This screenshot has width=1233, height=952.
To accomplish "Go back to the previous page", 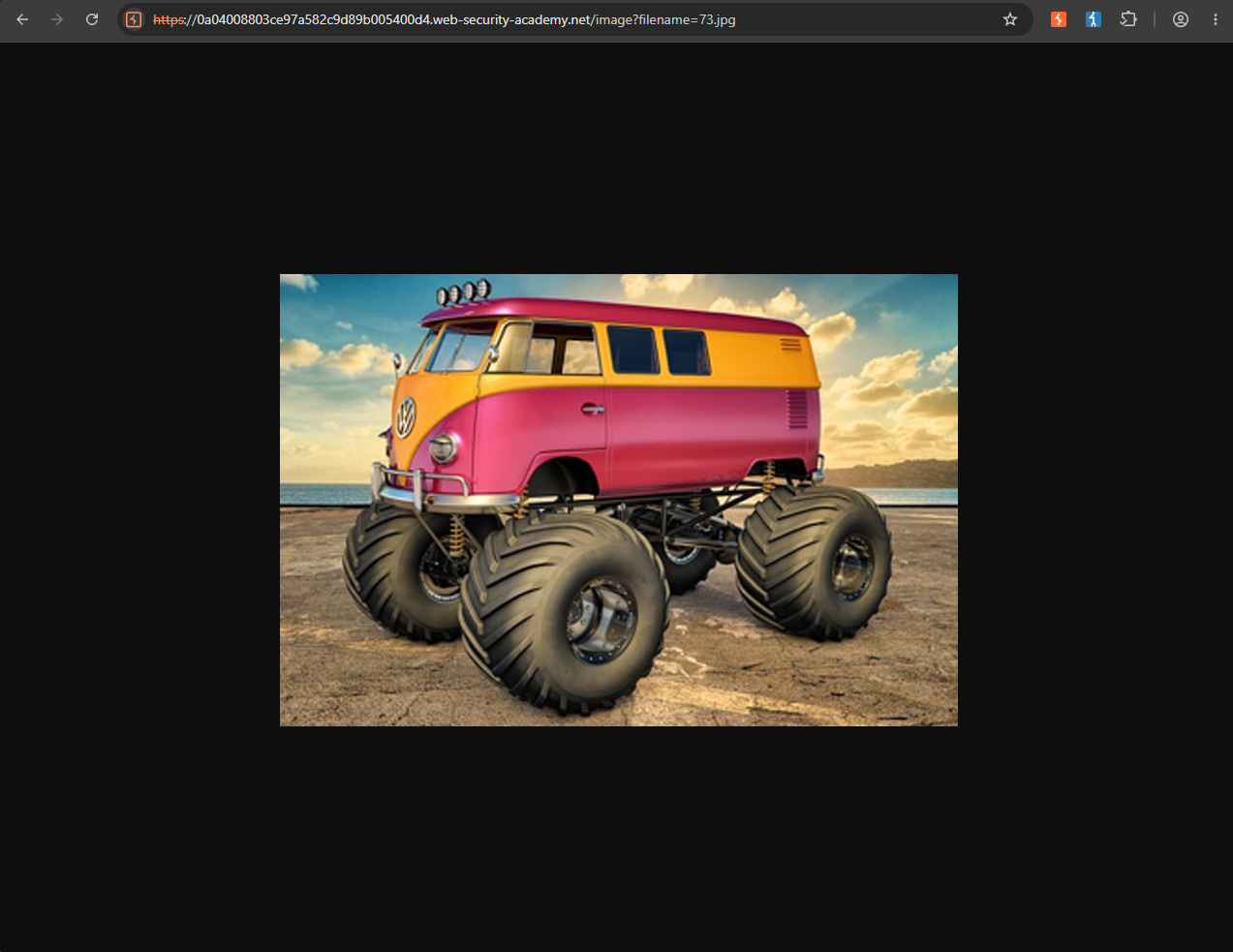I will pyautogui.click(x=22, y=19).
